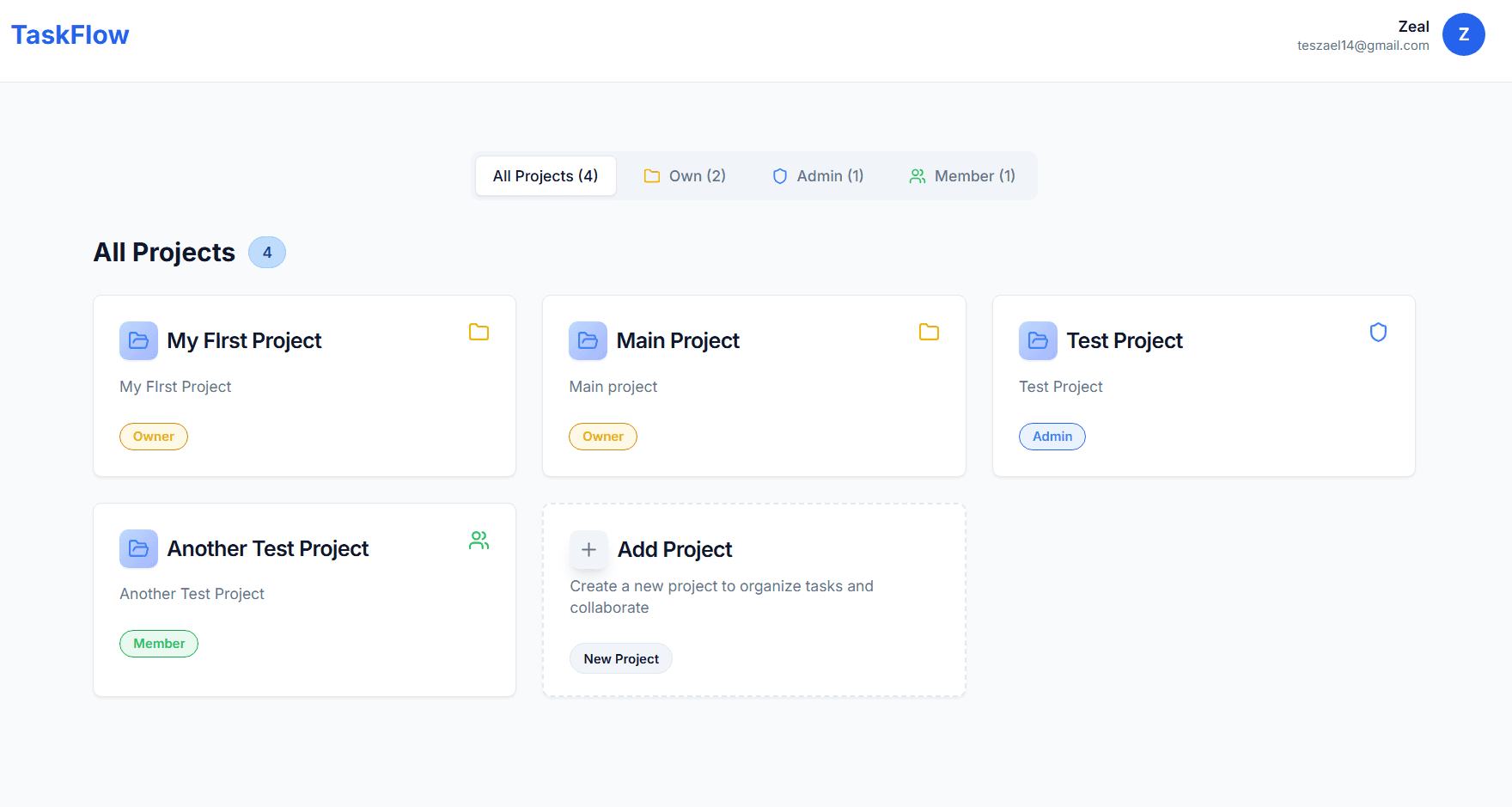The width and height of the screenshot is (1512, 807).
Task: Click the count badge next to All Projects heading
Action: tap(266, 252)
